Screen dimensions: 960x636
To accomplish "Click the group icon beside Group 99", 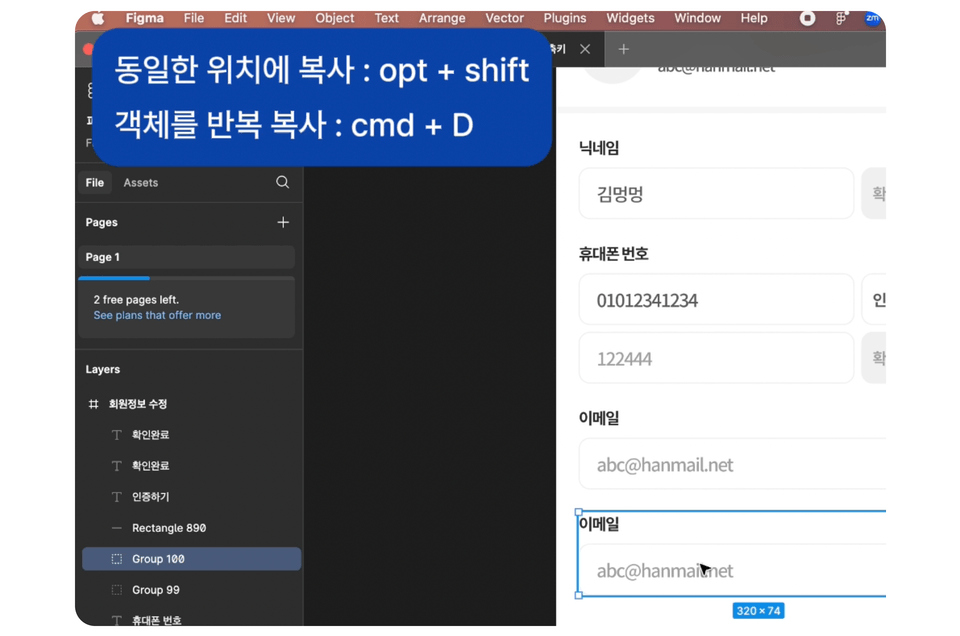I will 116,590.
